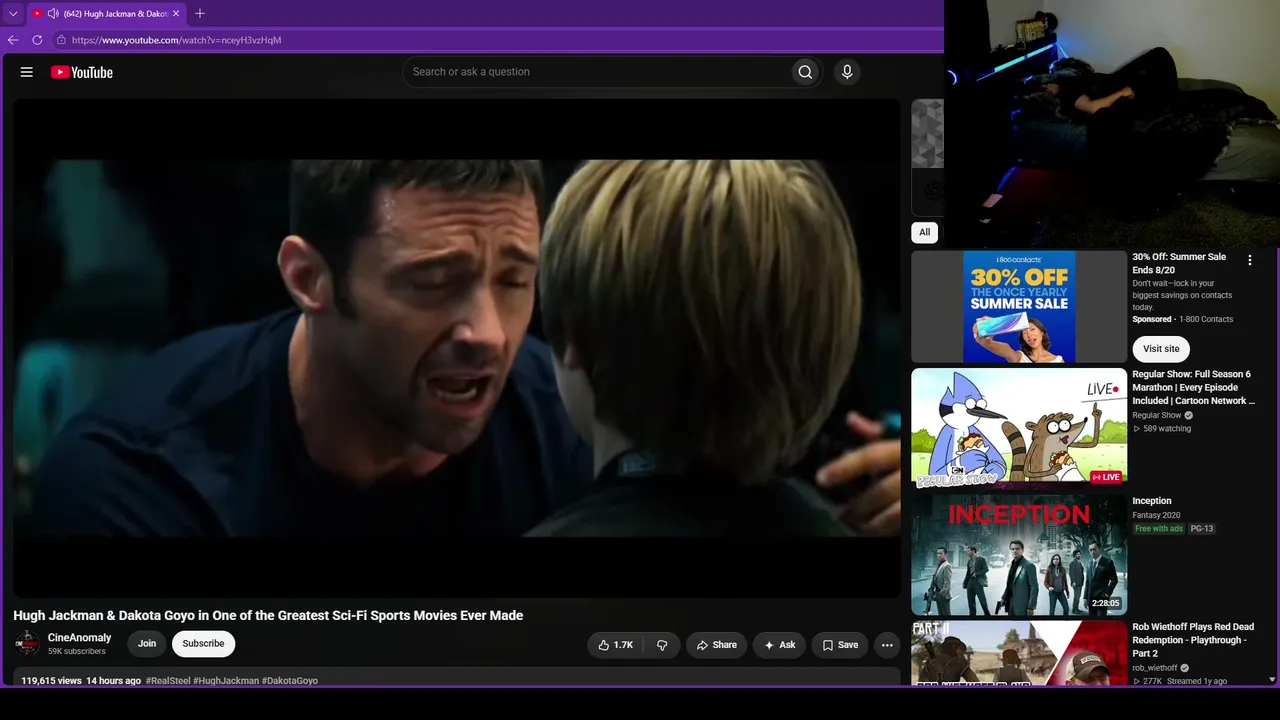Image resolution: width=1280 pixels, height=720 pixels.
Task: Visit the Regular Show channel name
Action: point(1157,415)
